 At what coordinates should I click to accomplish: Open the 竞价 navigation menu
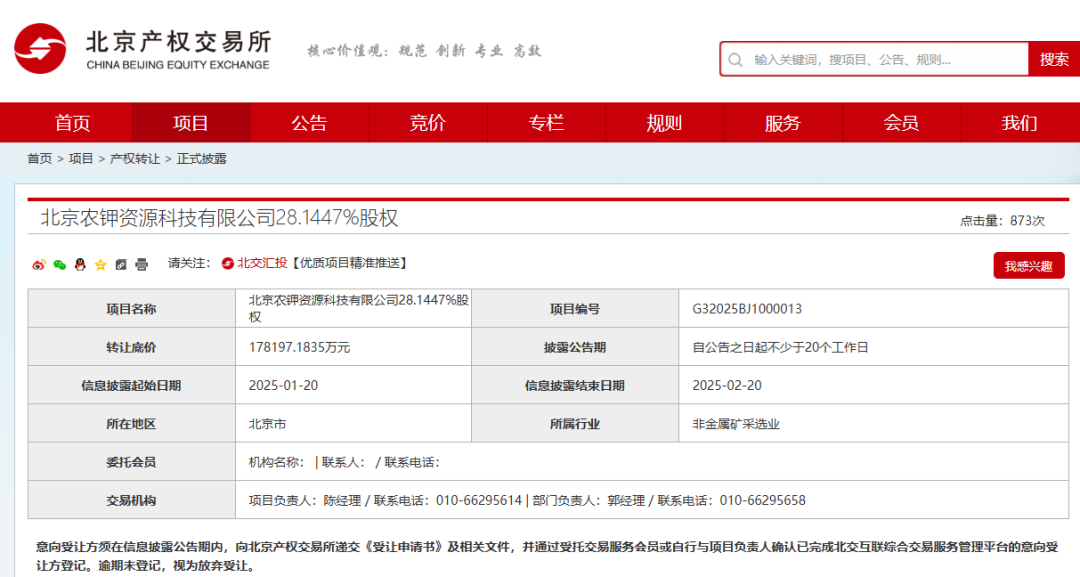[428, 123]
